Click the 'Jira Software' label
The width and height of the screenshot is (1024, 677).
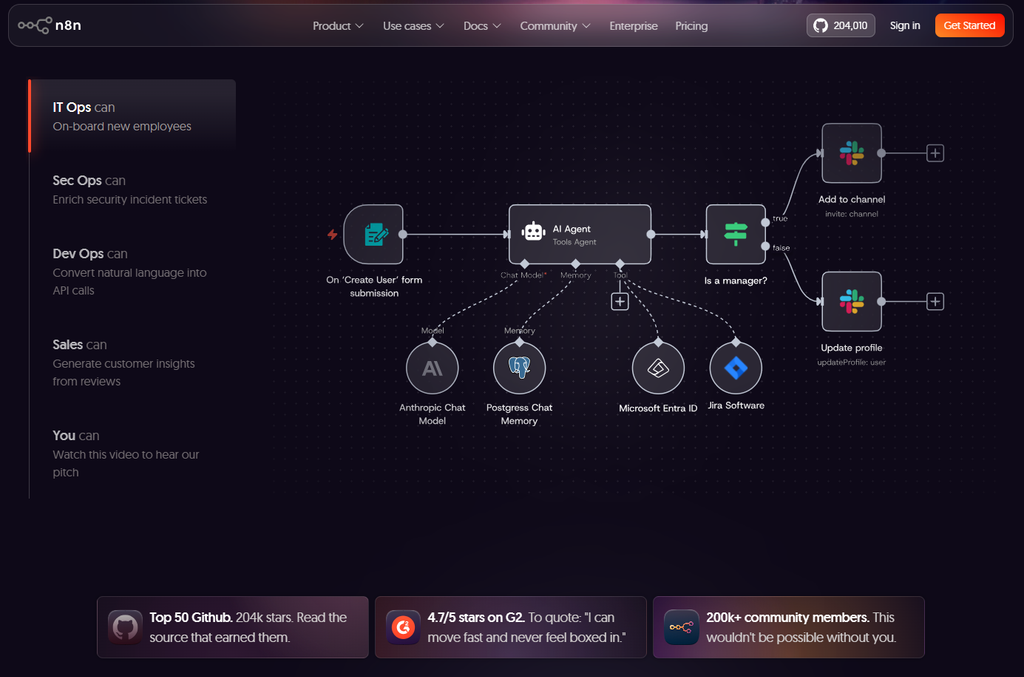tap(736, 405)
